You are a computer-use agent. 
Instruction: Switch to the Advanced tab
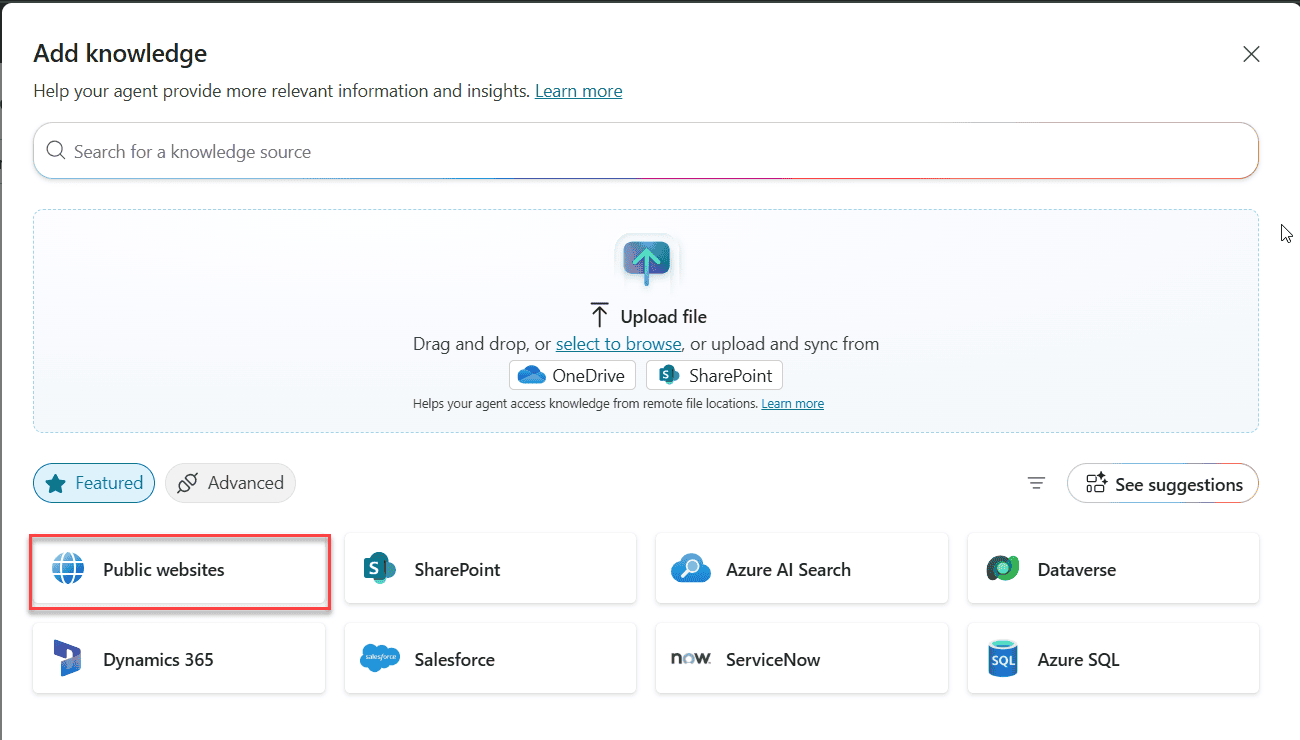tap(230, 483)
